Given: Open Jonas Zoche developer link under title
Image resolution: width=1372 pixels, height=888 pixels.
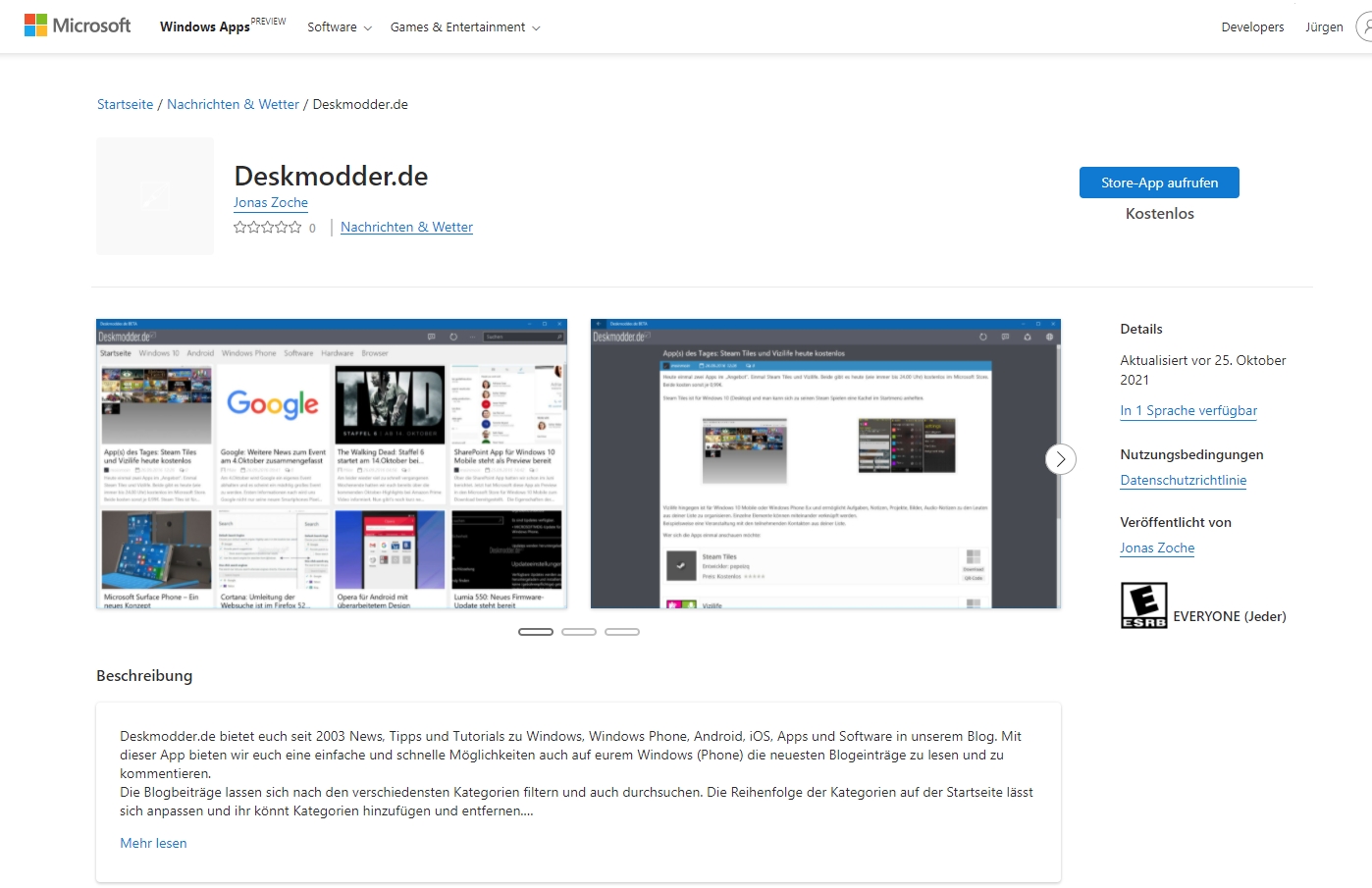Looking at the screenshot, I should [271, 202].
